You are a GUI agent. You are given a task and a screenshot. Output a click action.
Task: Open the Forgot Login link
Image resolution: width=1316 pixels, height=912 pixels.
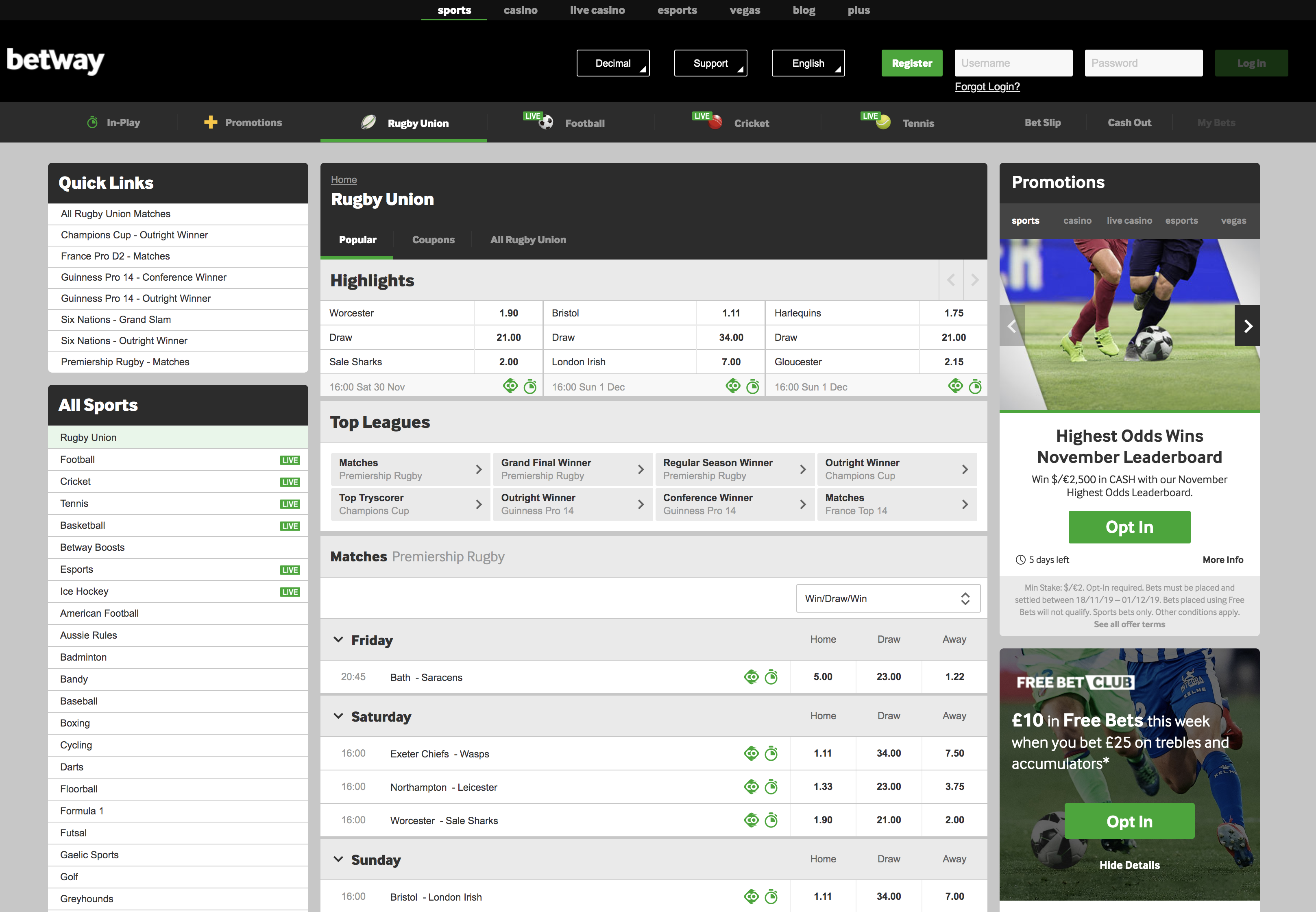click(x=987, y=86)
